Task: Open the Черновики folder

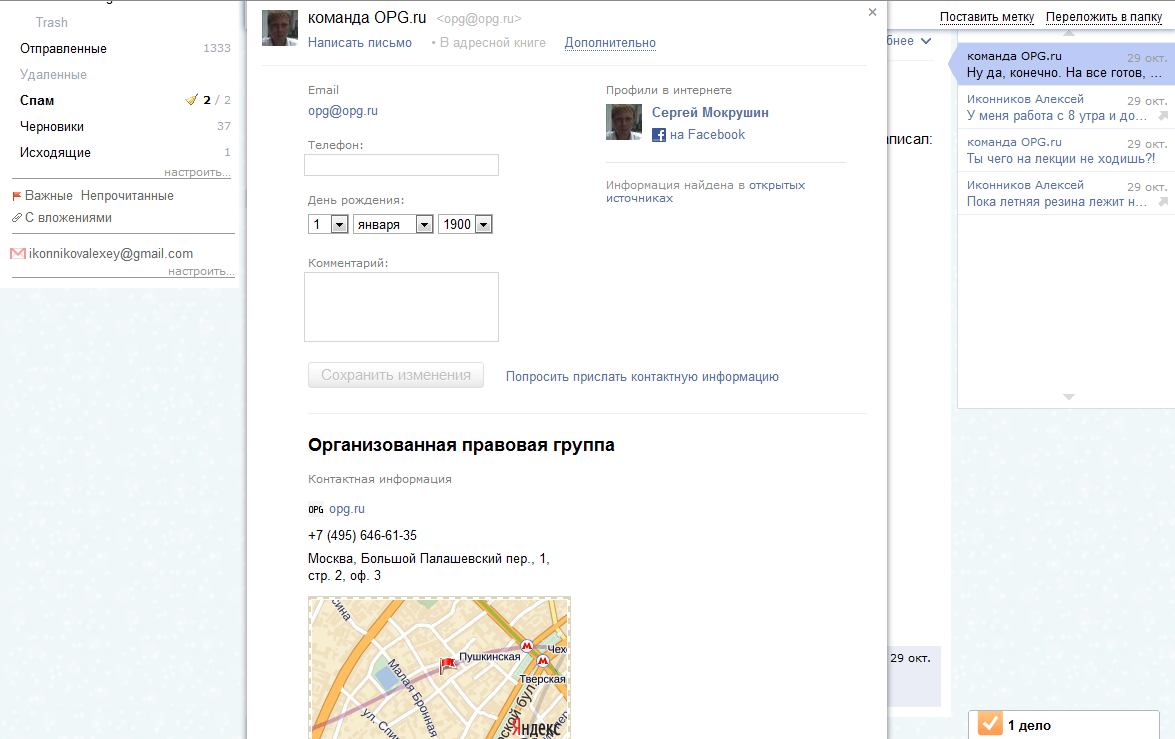Action: [x=52, y=127]
